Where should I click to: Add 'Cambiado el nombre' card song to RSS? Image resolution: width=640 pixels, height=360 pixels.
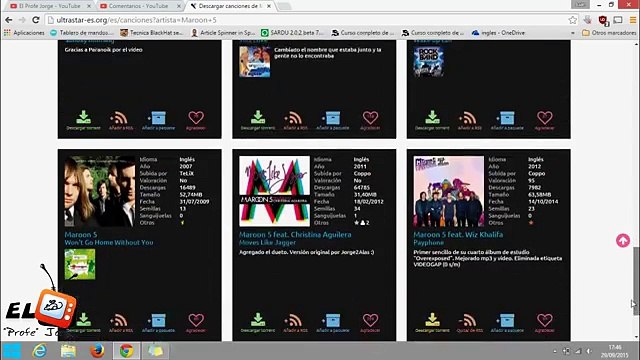coord(295,120)
